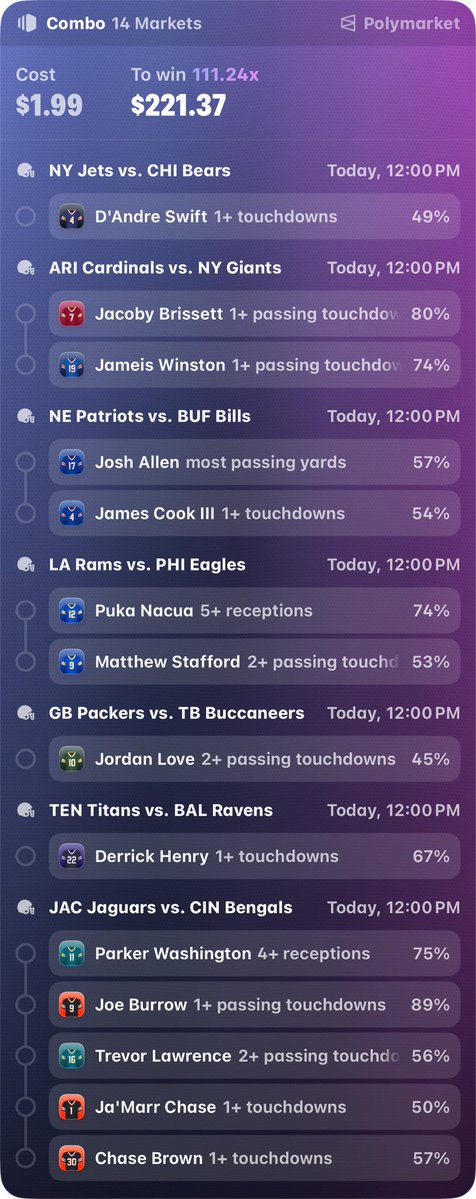Toggle the radio circle for D'Andre Swift

click(25, 216)
